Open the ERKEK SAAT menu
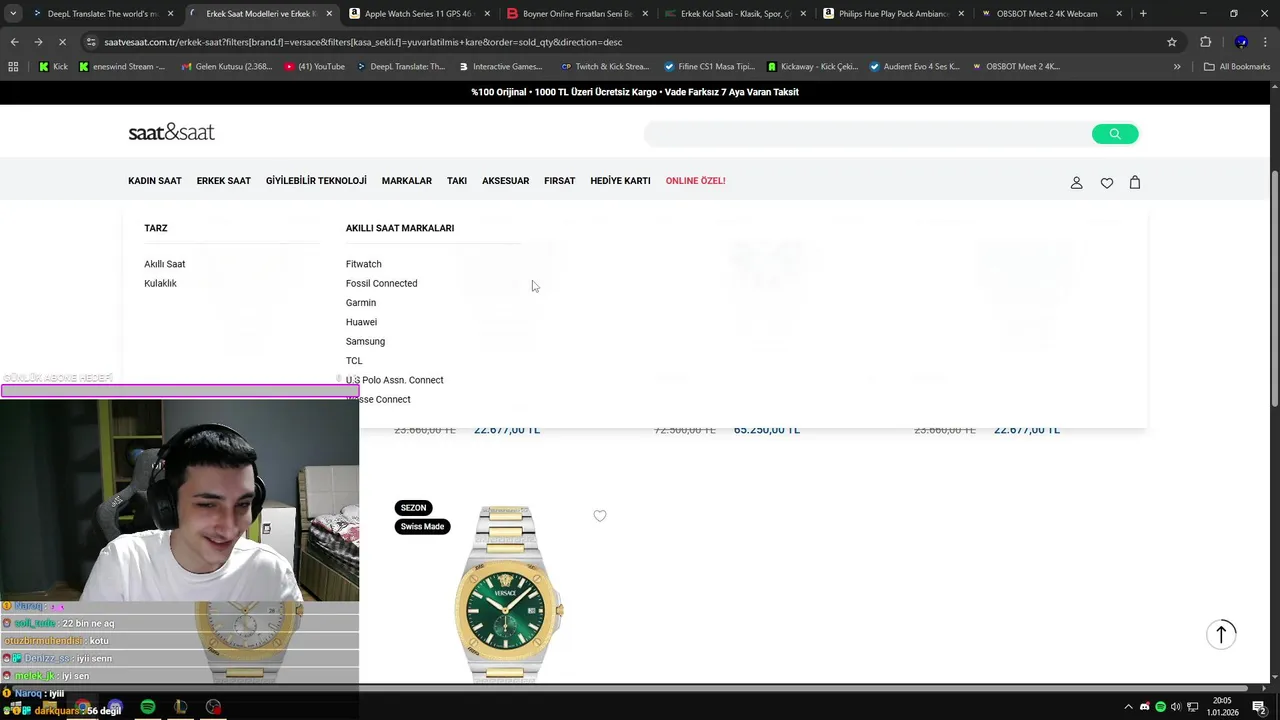The image size is (1280, 720). (x=224, y=181)
